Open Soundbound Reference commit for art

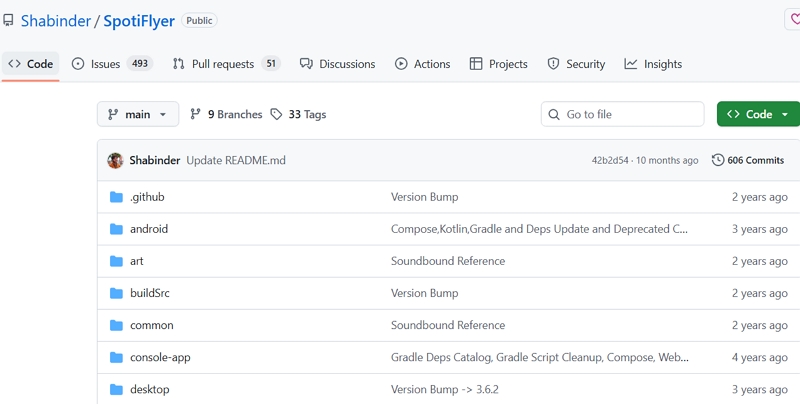pyautogui.click(x=448, y=261)
